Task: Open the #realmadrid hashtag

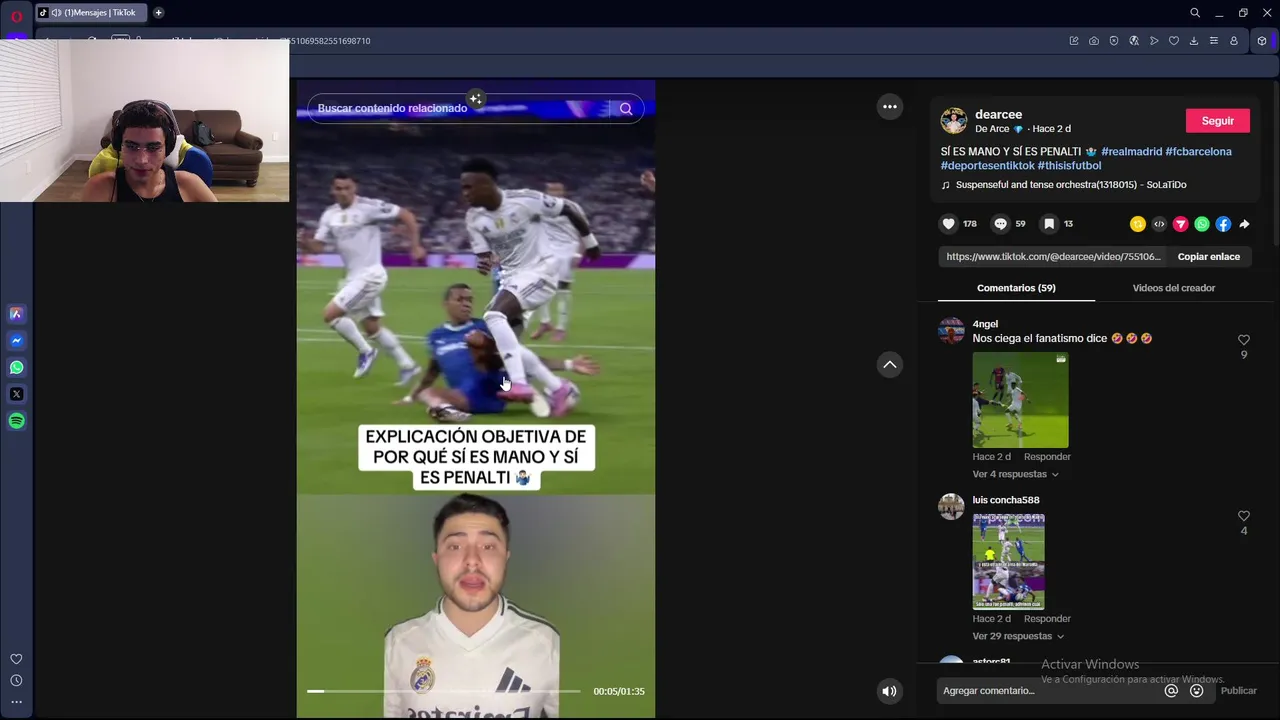Action: (x=1131, y=152)
